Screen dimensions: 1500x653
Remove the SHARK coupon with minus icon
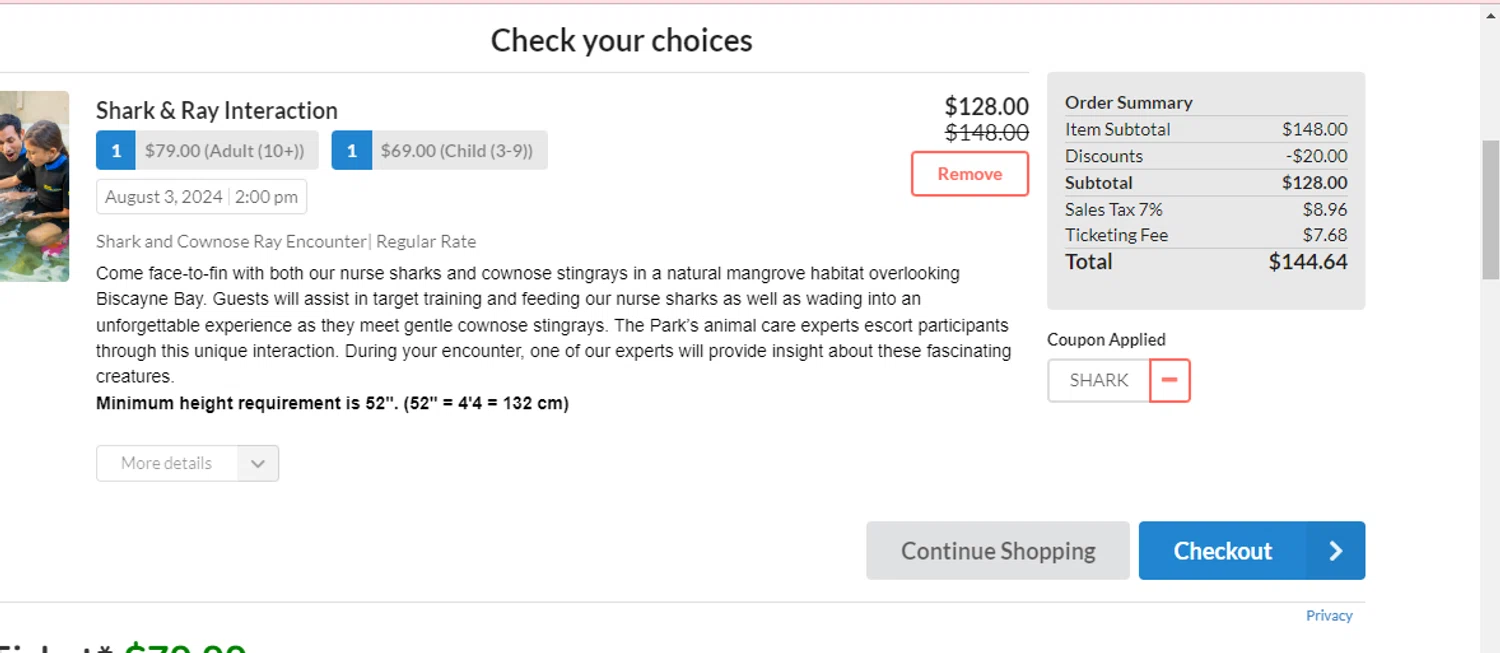[1170, 380]
